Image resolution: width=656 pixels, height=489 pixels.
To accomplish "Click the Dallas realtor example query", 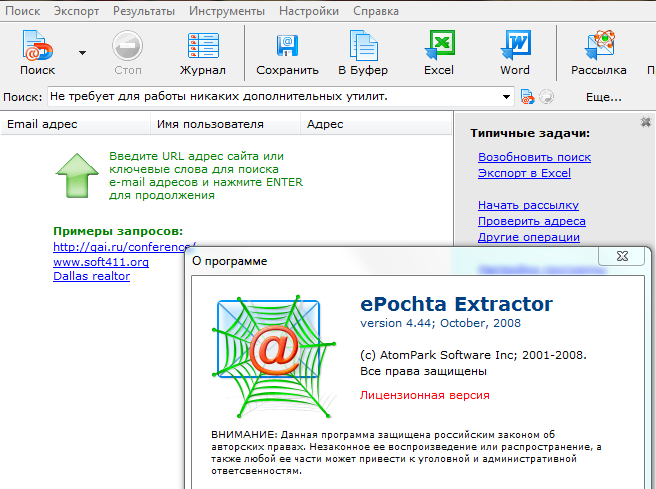I will (x=92, y=276).
